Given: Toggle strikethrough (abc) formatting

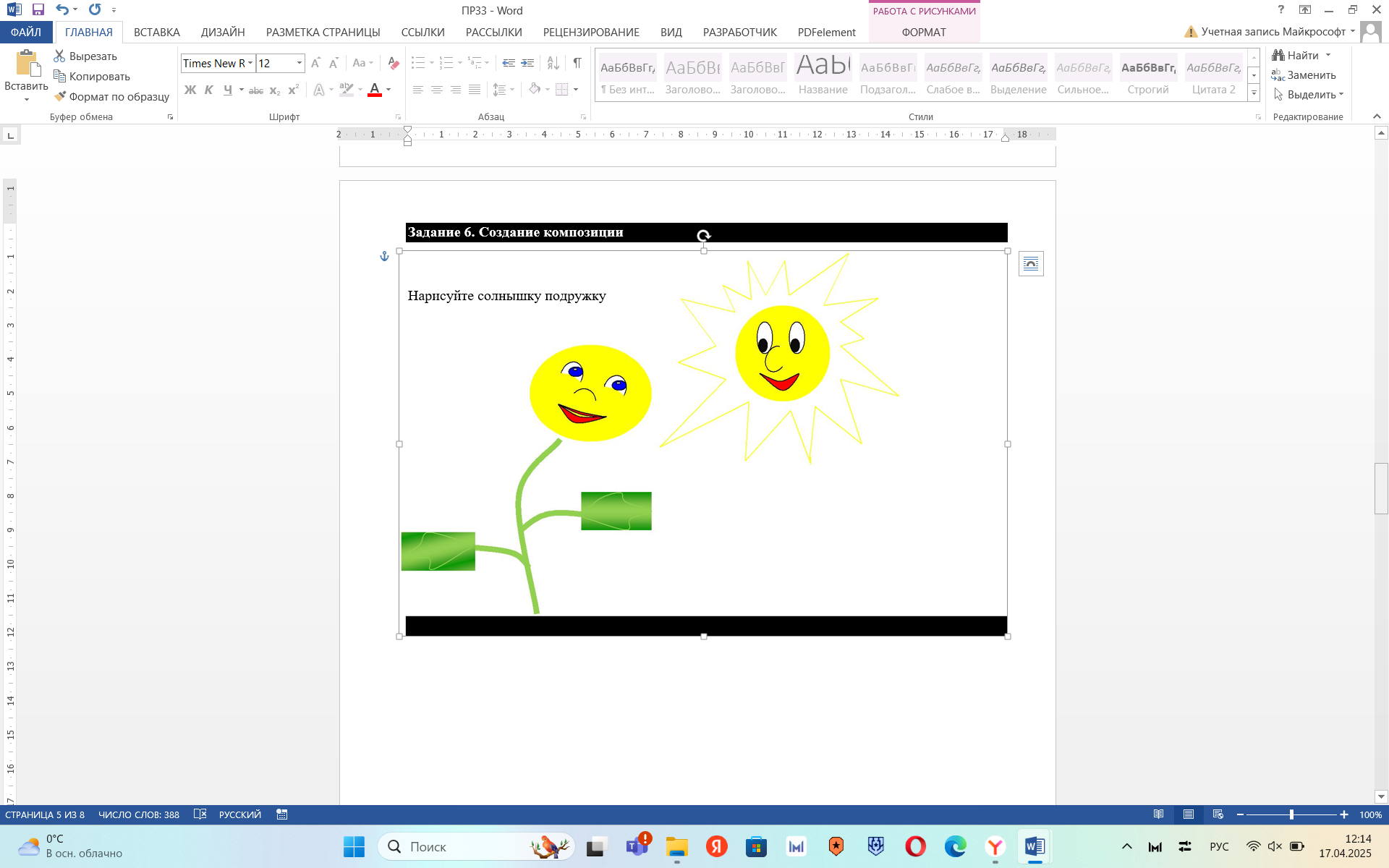Looking at the screenshot, I should [x=256, y=90].
